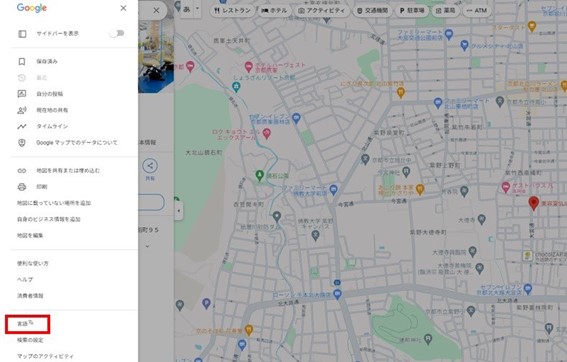Collapse the side panel arrow handle

[179, 210]
